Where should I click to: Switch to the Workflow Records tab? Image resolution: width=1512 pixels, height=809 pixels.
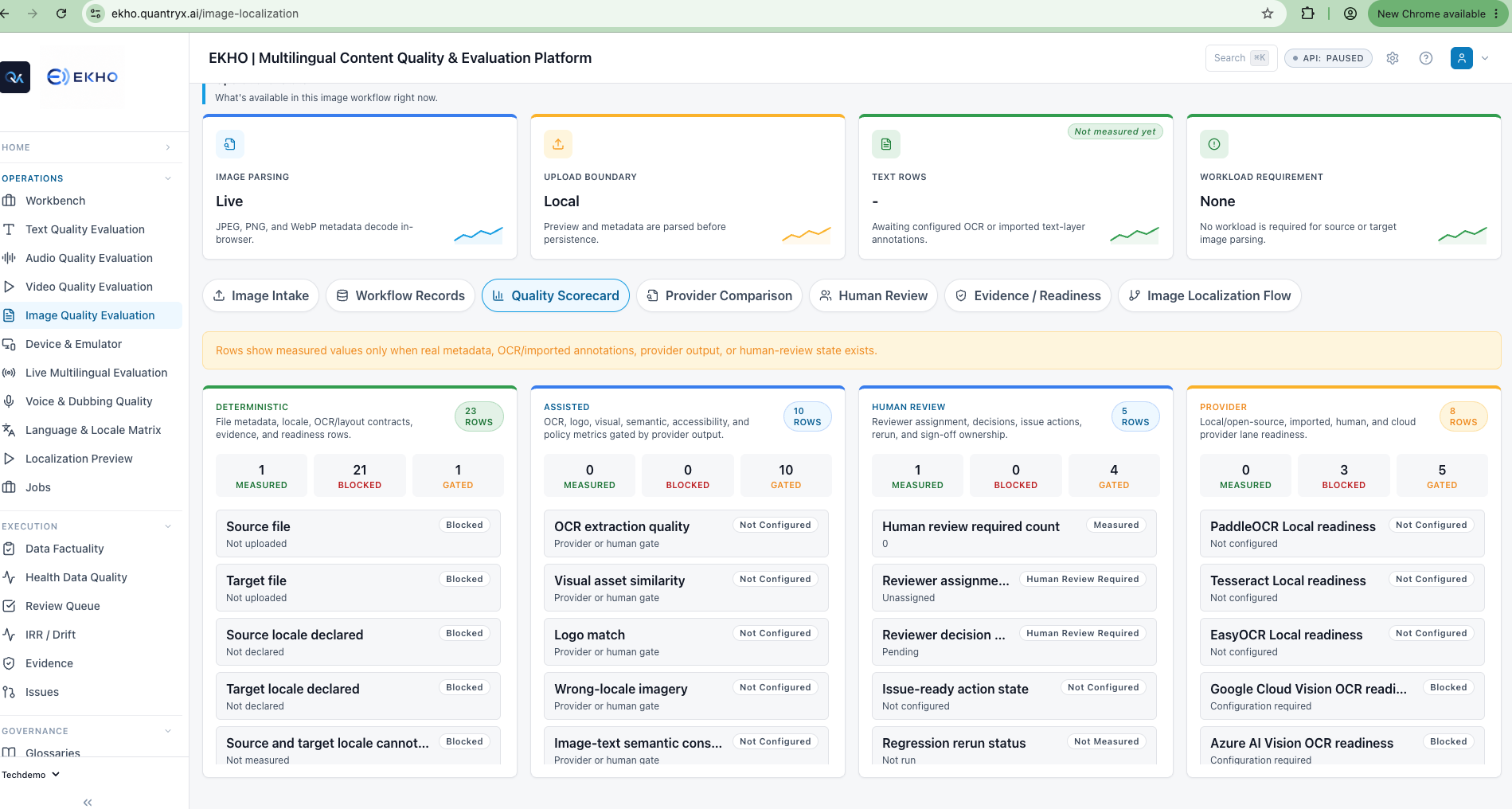[400, 295]
